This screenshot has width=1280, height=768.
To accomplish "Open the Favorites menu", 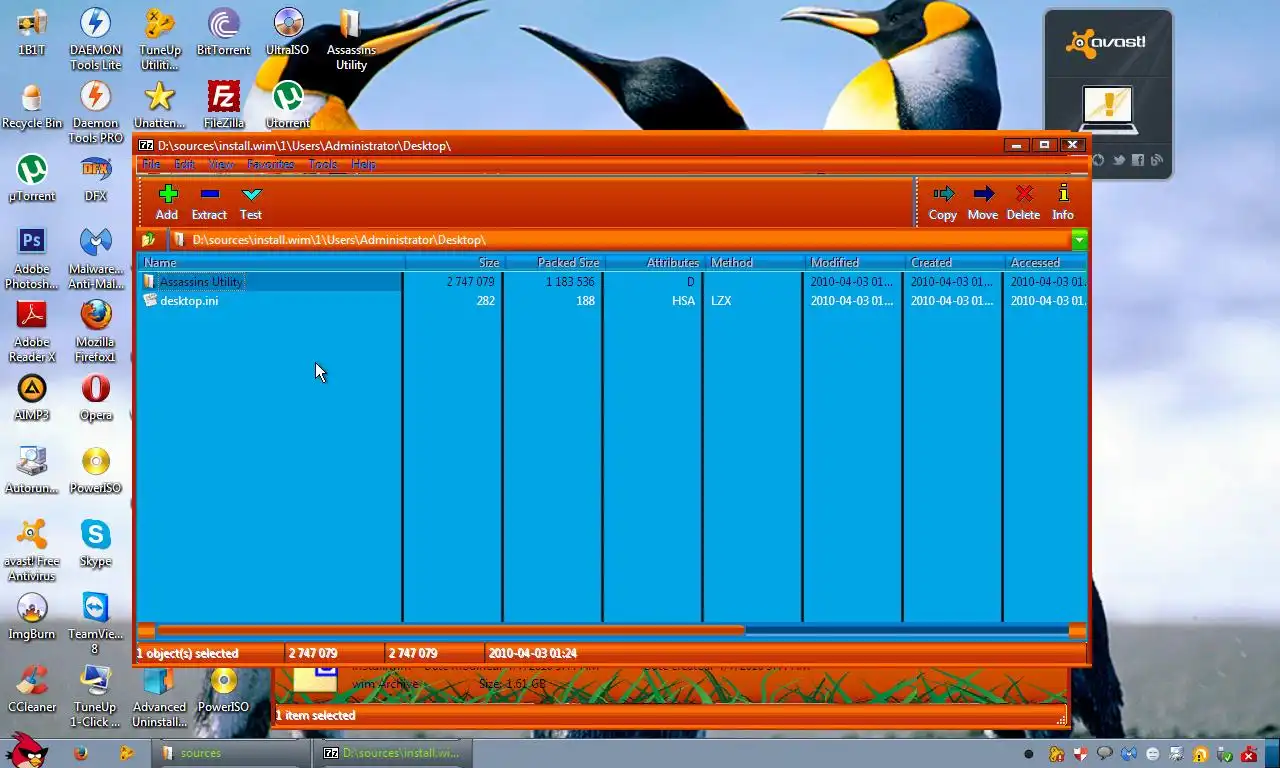I will point(271,164).
